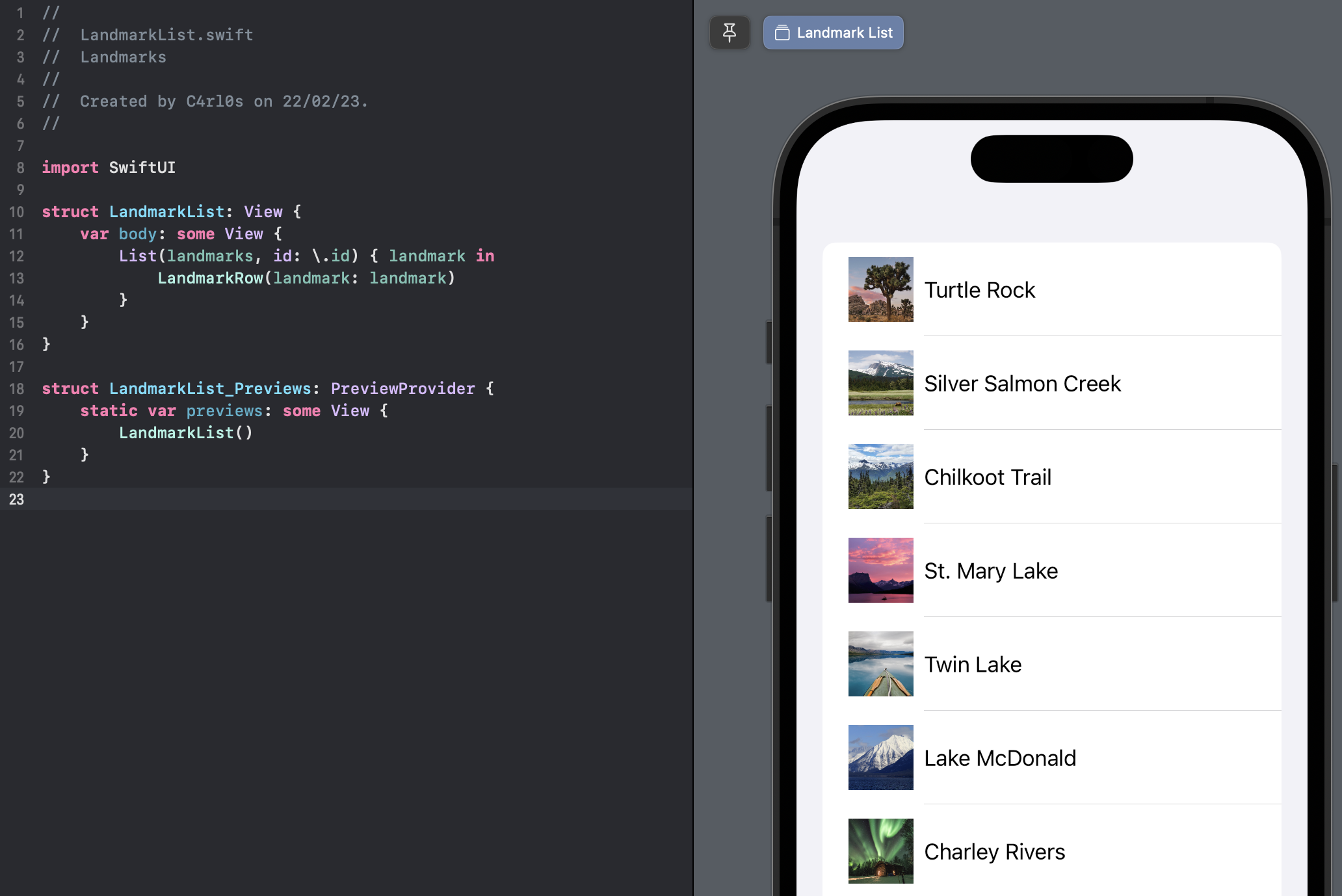Tap the St. Mary Lake label
1342x896 pixels.
click(991, 571)
